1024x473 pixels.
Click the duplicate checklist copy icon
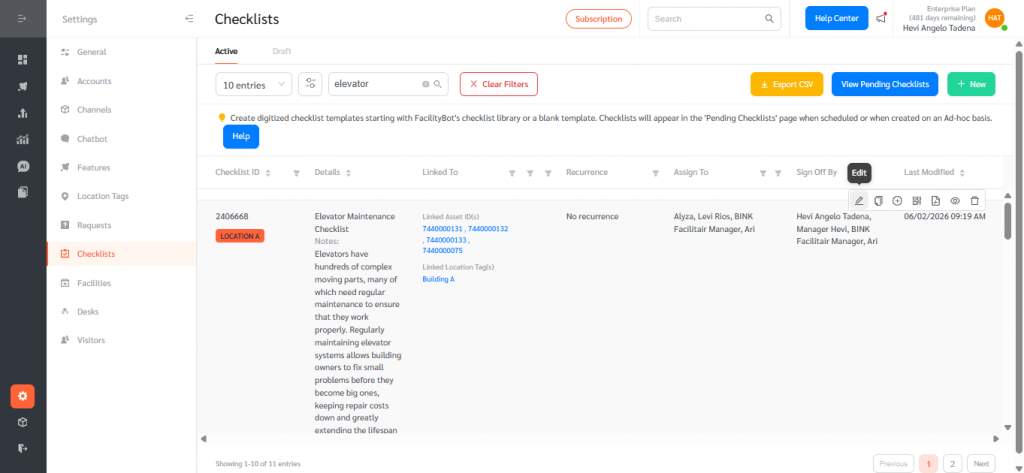(878, 201)
